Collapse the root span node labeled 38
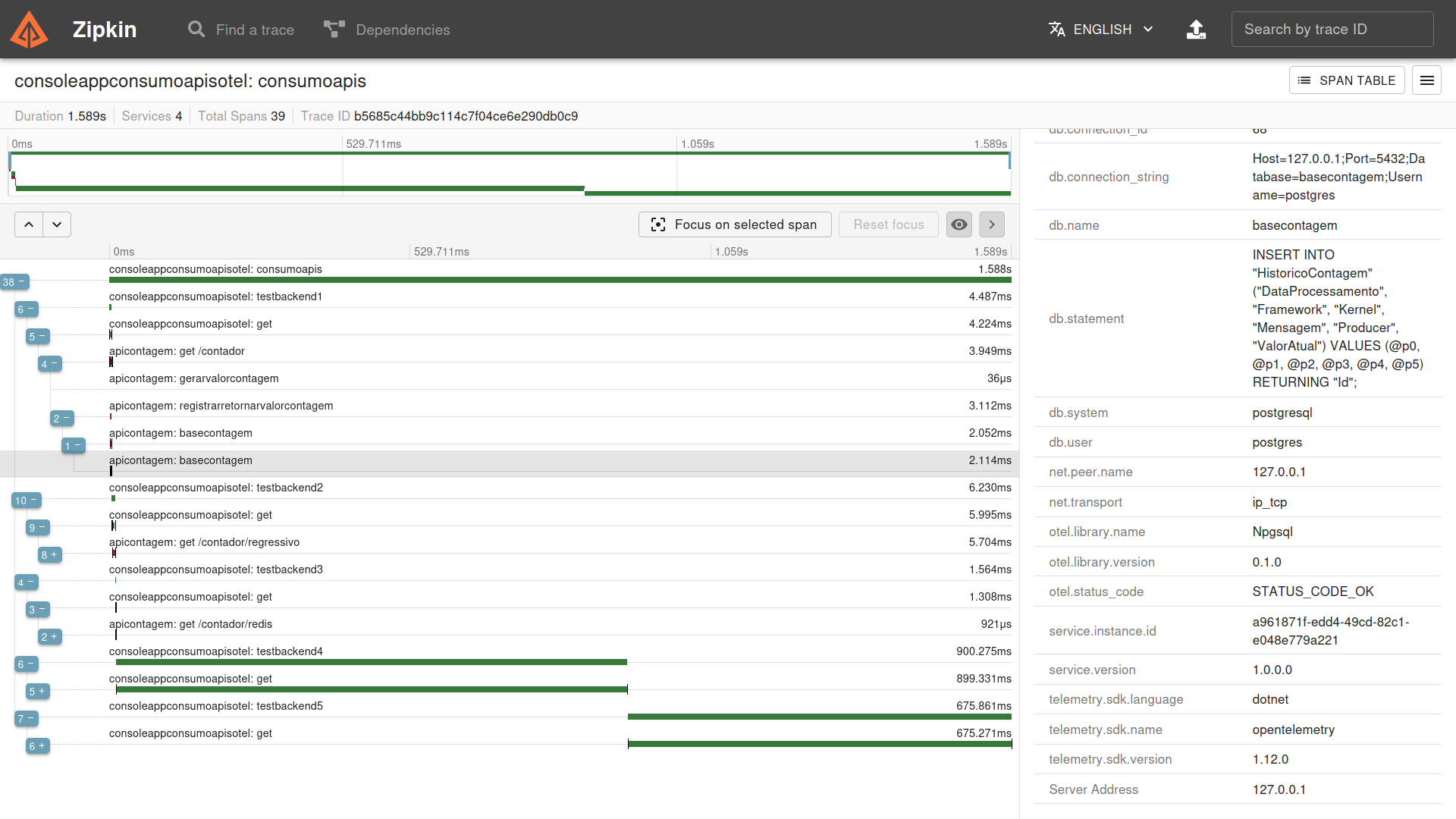 pyautogui.click(x=14, y=282)
